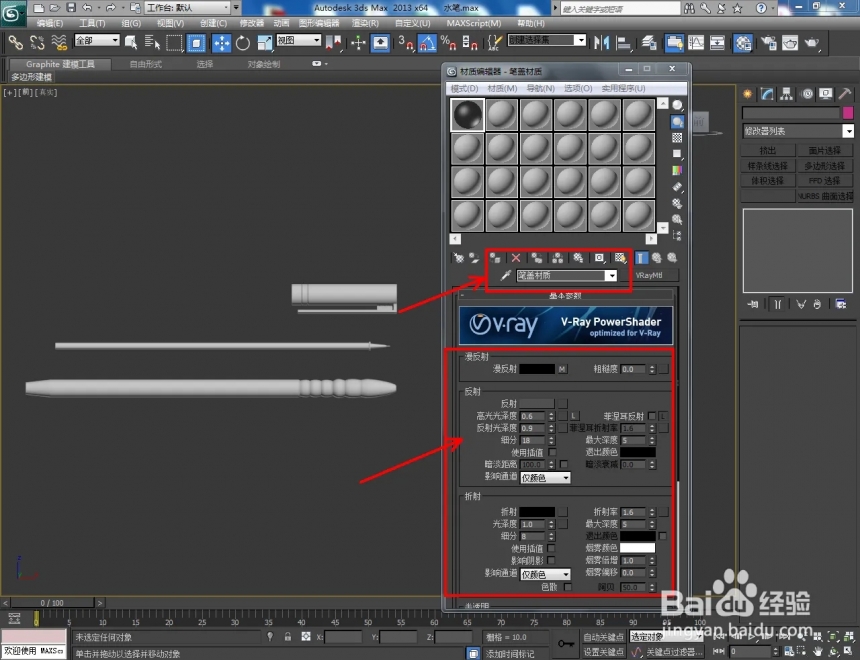Open 选定对象 key filter dropdown

click(x=665, y=636)
